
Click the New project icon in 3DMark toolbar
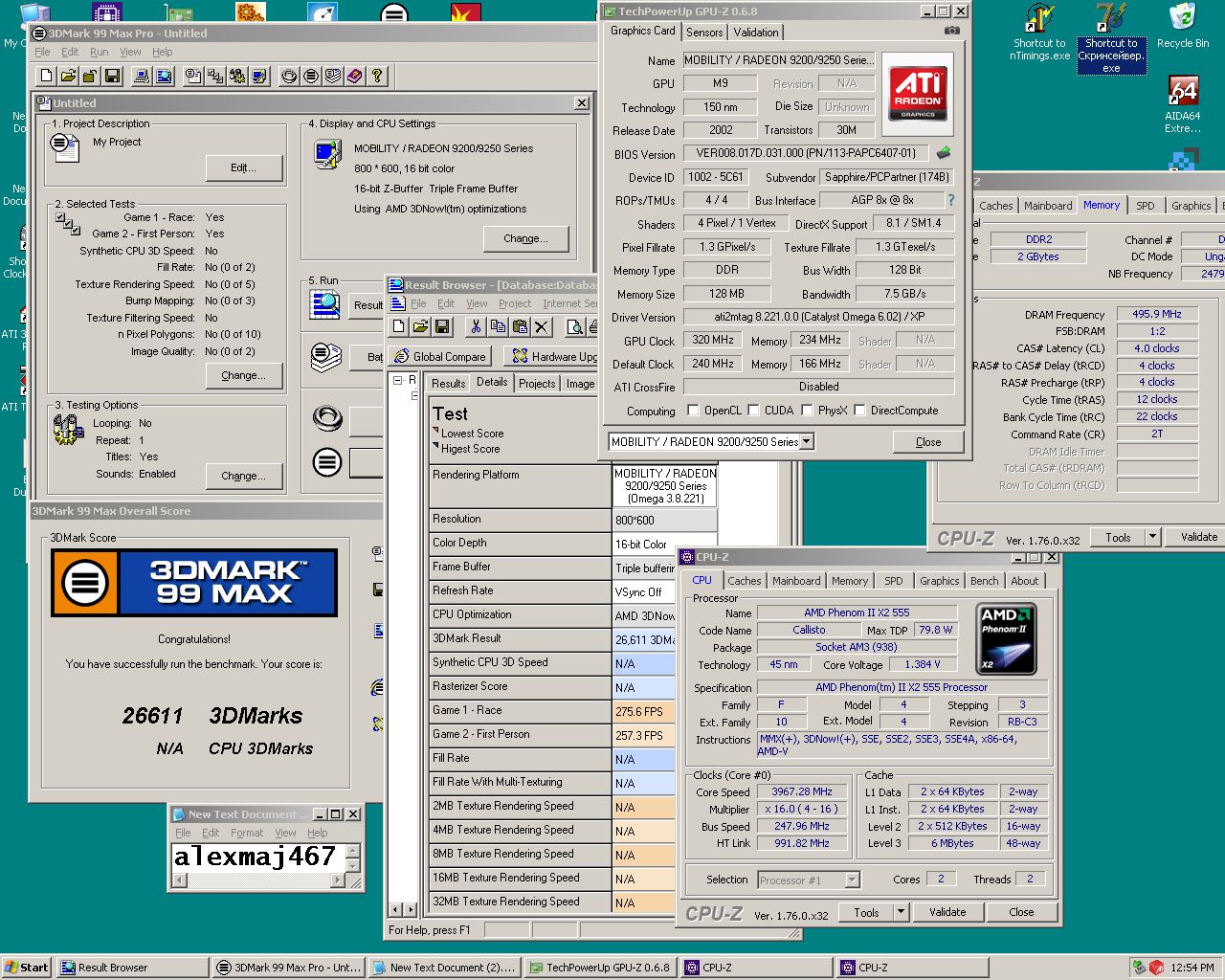pyautogui.click(x=46, y=76)
